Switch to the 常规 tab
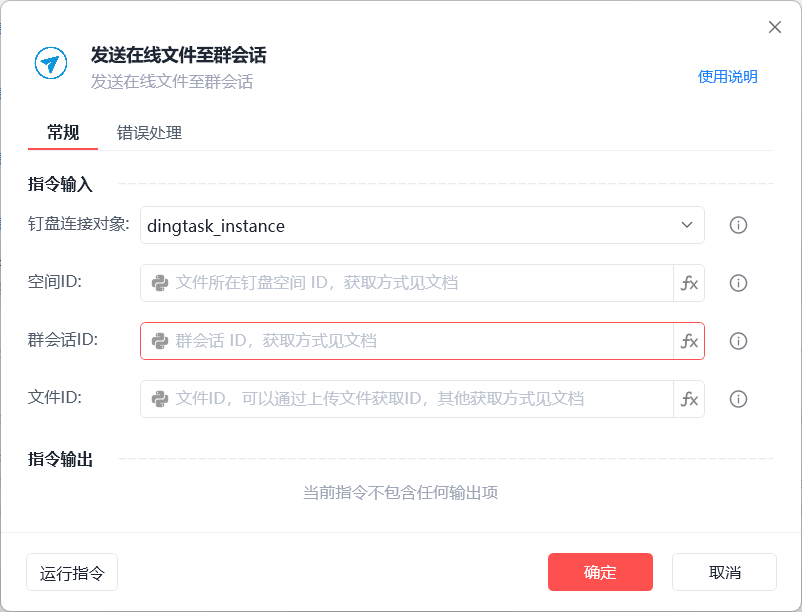This screenshot has width=802, height=612. pos(63,133)
